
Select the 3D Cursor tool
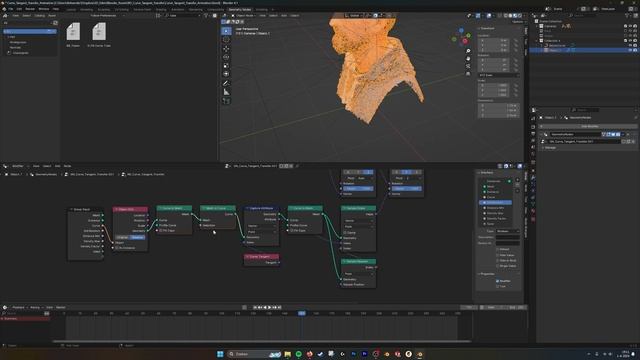[x=226, y=40]
